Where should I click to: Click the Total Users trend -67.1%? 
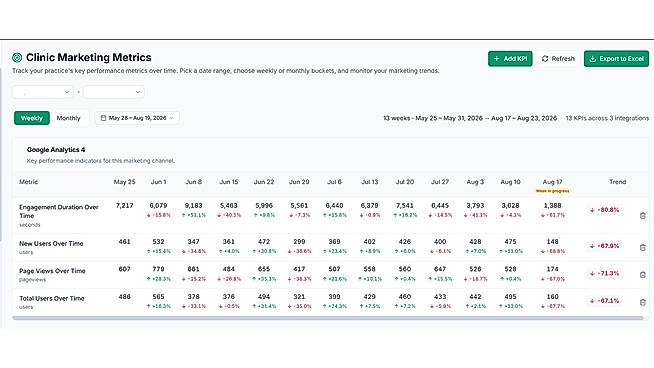[x=605, y=300]
